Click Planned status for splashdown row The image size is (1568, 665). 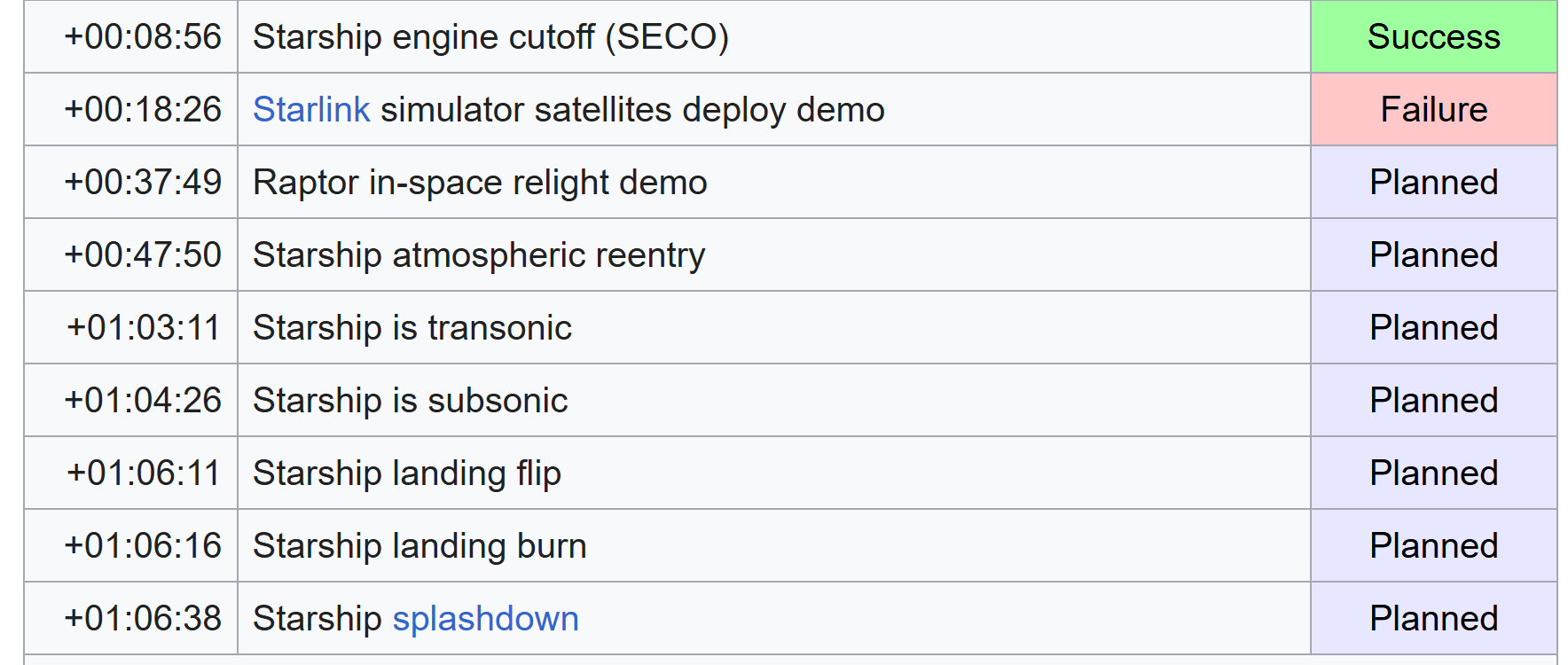[1433, 619]
